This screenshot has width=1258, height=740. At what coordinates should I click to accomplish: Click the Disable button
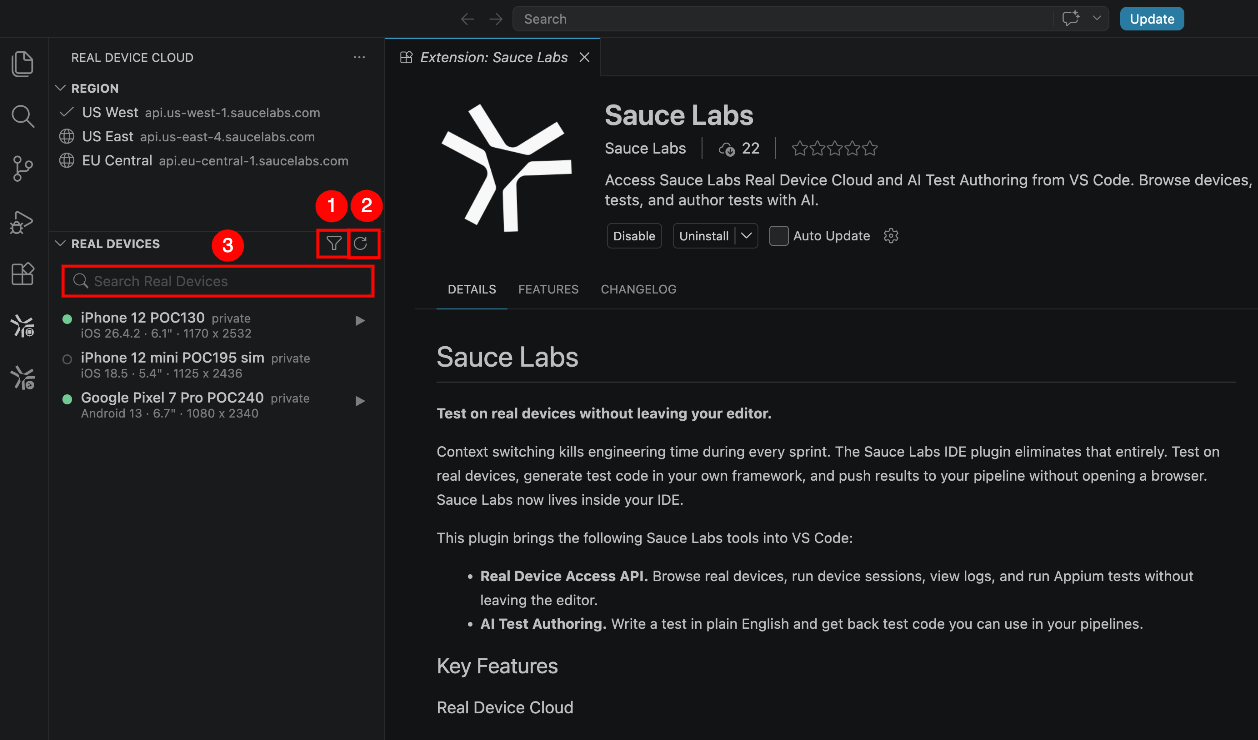coord(634,236)
